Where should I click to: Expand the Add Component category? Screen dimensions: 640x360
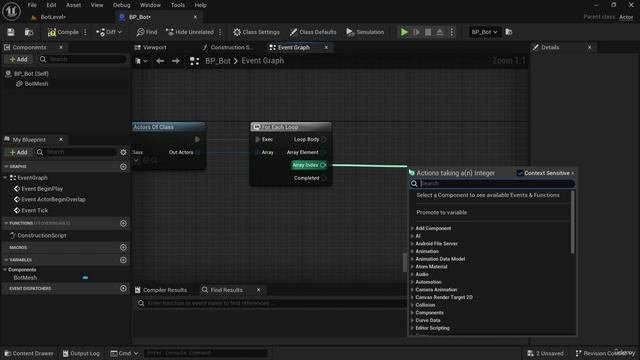pyautogui.click(x=412, y=228)
